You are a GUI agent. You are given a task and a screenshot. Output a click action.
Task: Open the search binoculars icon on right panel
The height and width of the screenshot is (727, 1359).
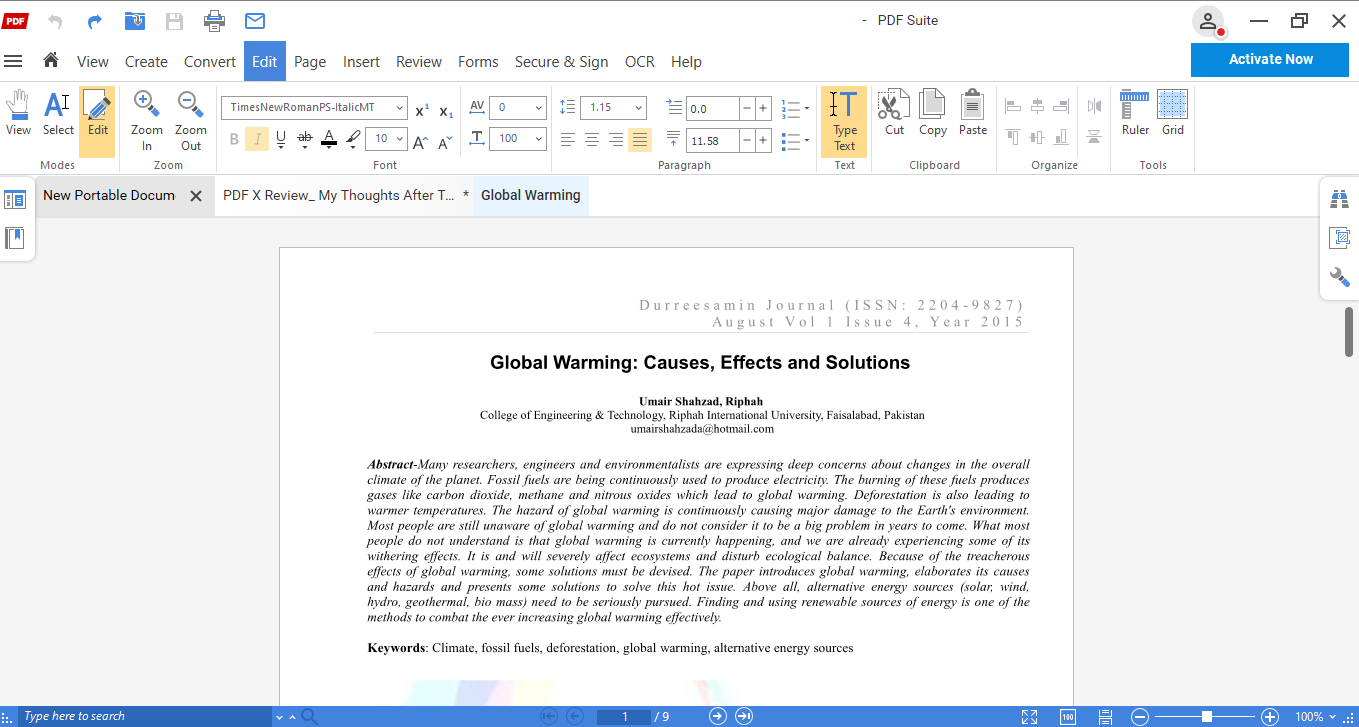(x=1339, y=198)
